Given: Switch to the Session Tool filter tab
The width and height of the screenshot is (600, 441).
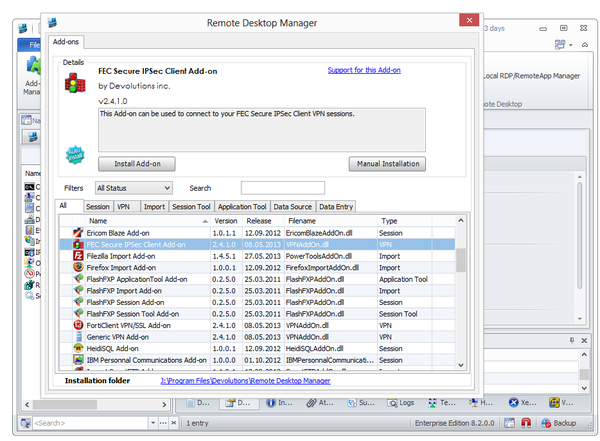Looking at the screenshot, I should pos(191,207).
